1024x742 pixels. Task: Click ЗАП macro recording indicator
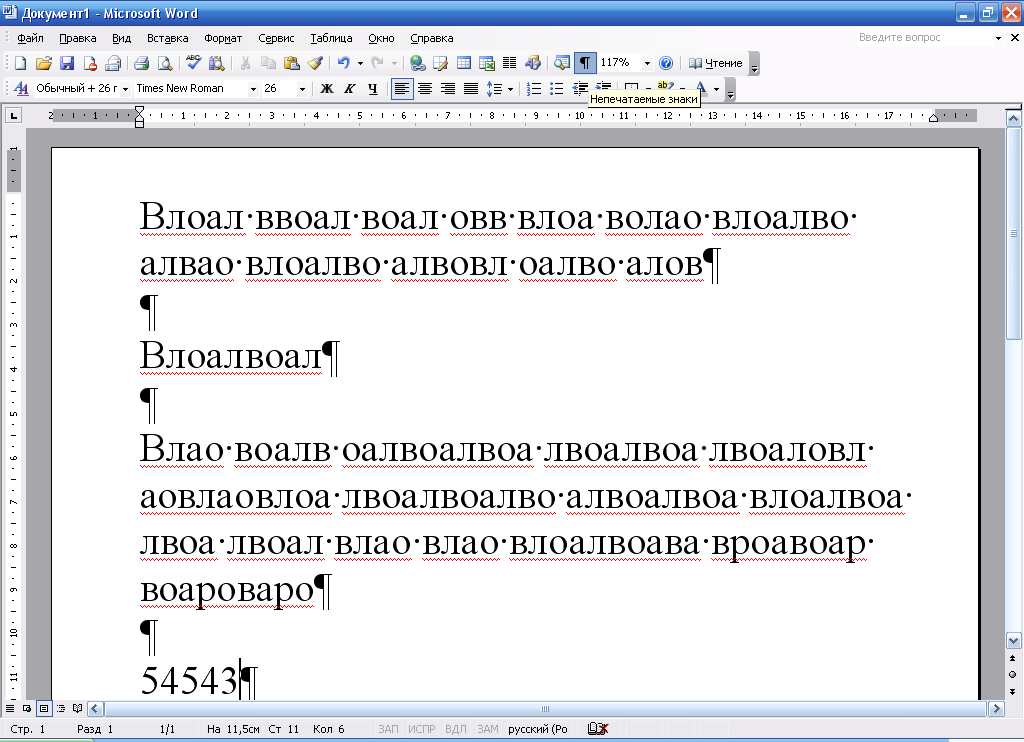coord(388,729)
